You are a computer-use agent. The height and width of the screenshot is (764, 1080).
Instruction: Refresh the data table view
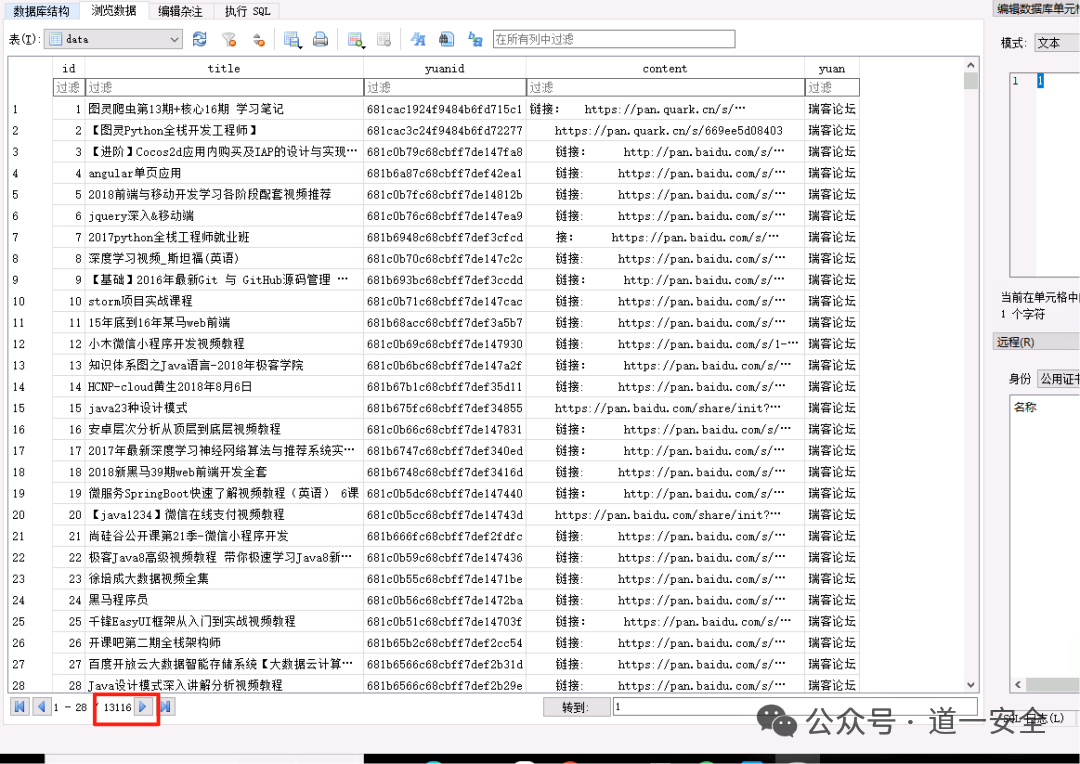[x=200, y=39]
